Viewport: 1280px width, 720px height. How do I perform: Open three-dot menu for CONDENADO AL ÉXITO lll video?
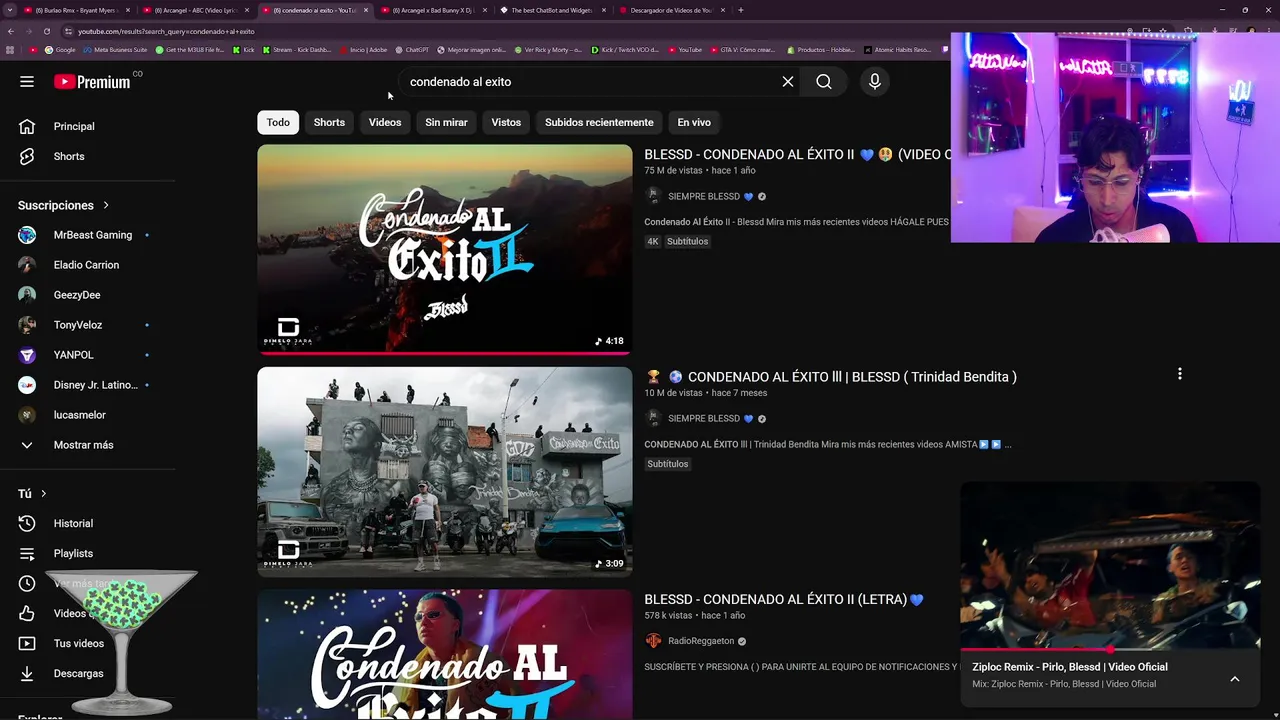(x=1180, y=374)
